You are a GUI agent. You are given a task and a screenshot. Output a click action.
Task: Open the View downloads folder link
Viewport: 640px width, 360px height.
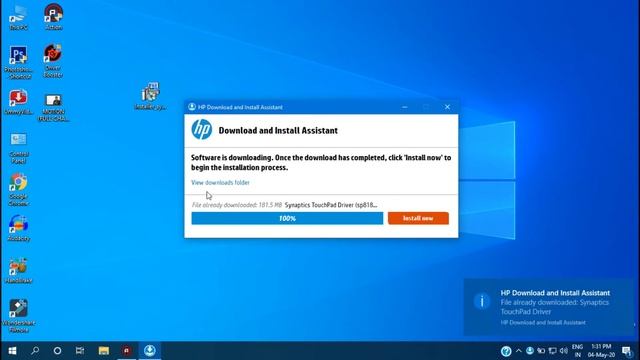(220, 182)
